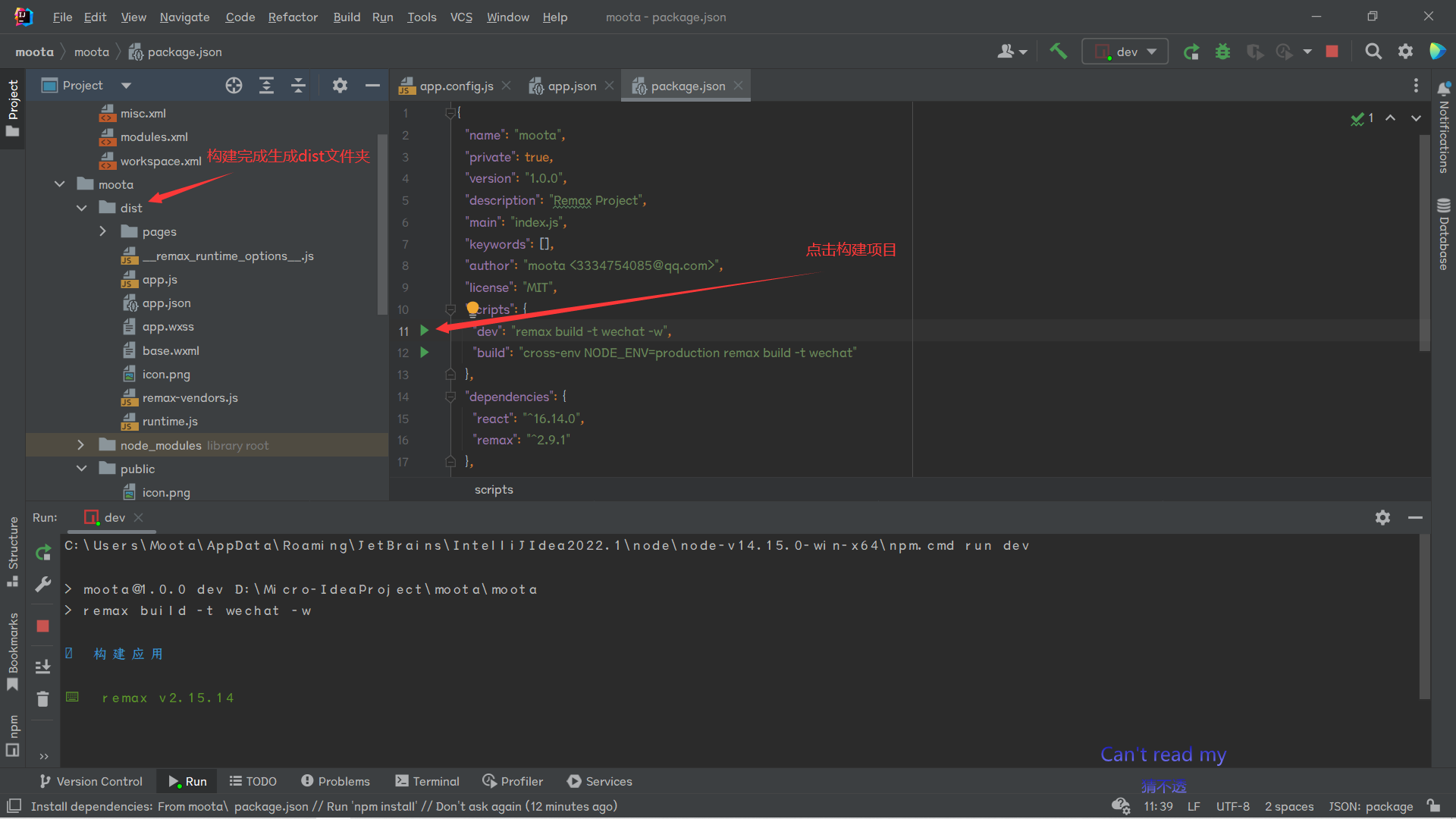
Task: Rerun dev using Run panel rerun icon
Action: pyautogui.click(x=43, y=553)
